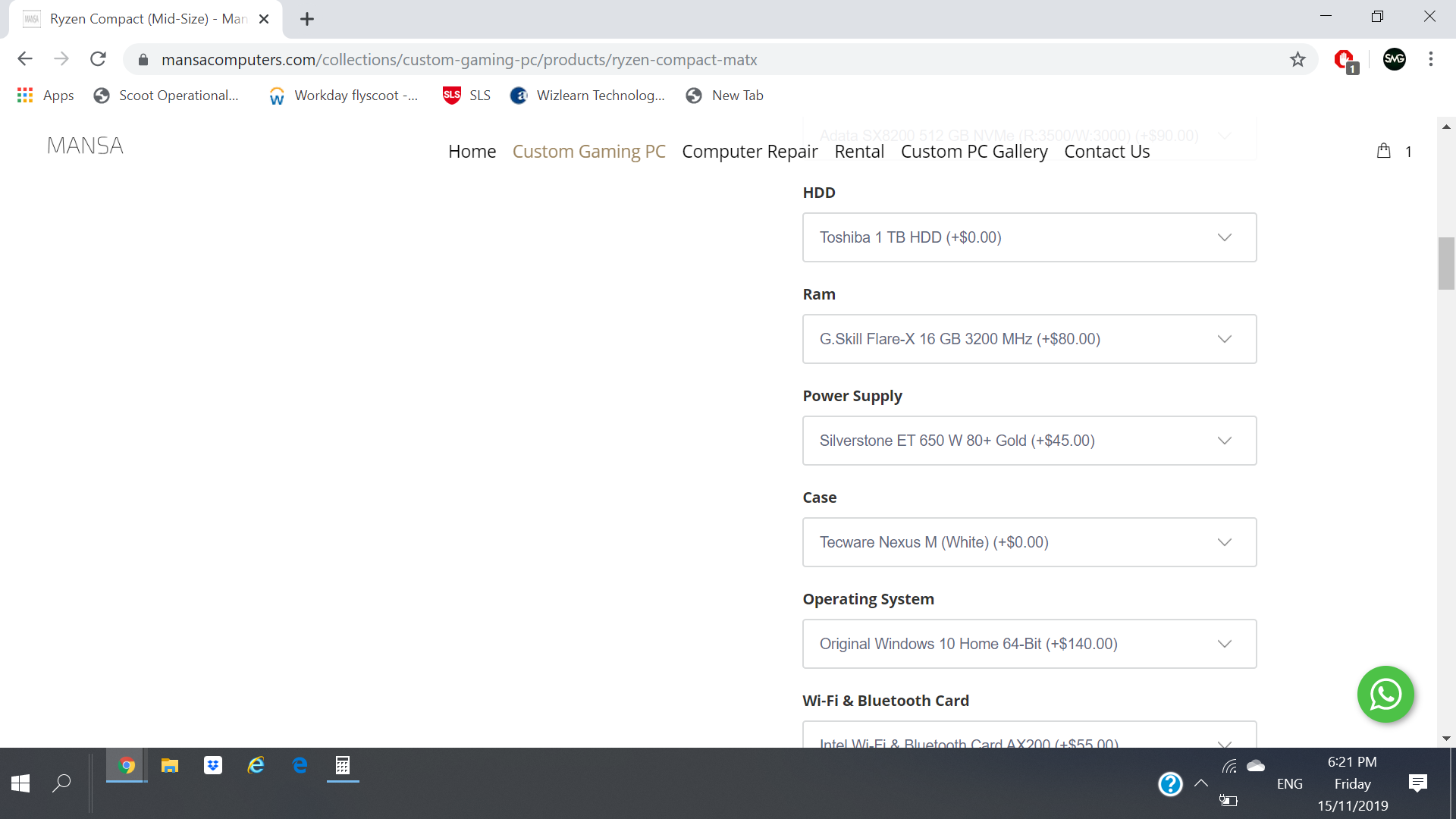Open the HDD dropdown showing Toshiba 1 TB

(1029, 237)
